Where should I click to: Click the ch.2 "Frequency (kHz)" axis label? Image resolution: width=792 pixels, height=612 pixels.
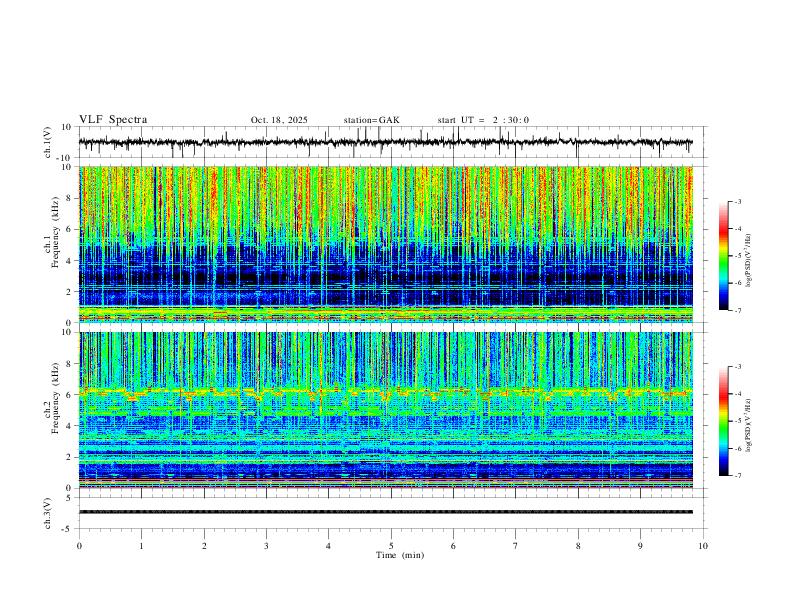click(55, 398)
